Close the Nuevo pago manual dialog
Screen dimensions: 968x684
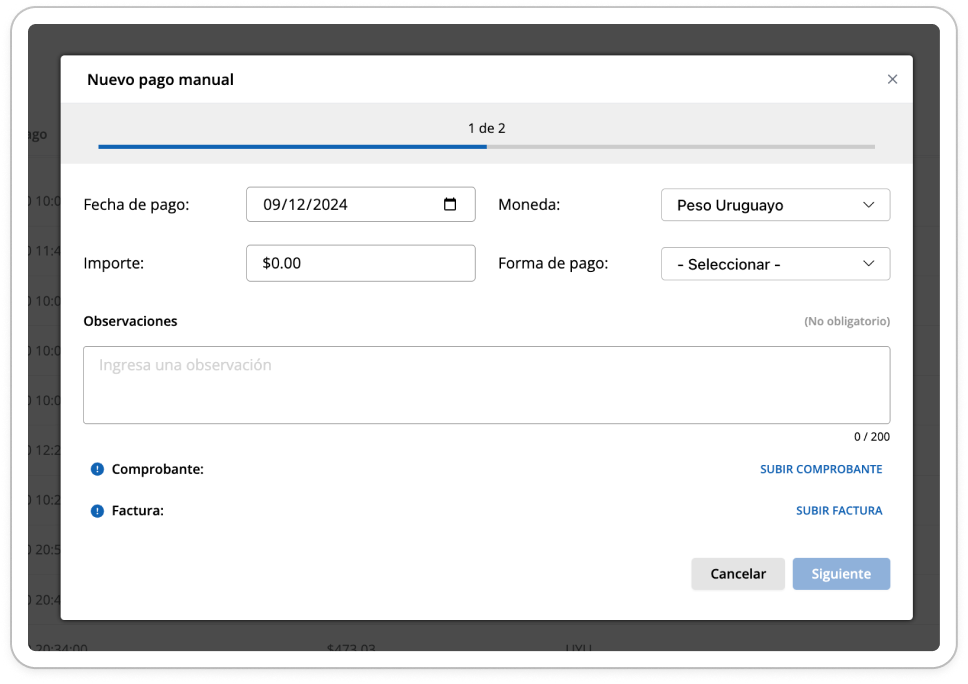tap(892, 79)
